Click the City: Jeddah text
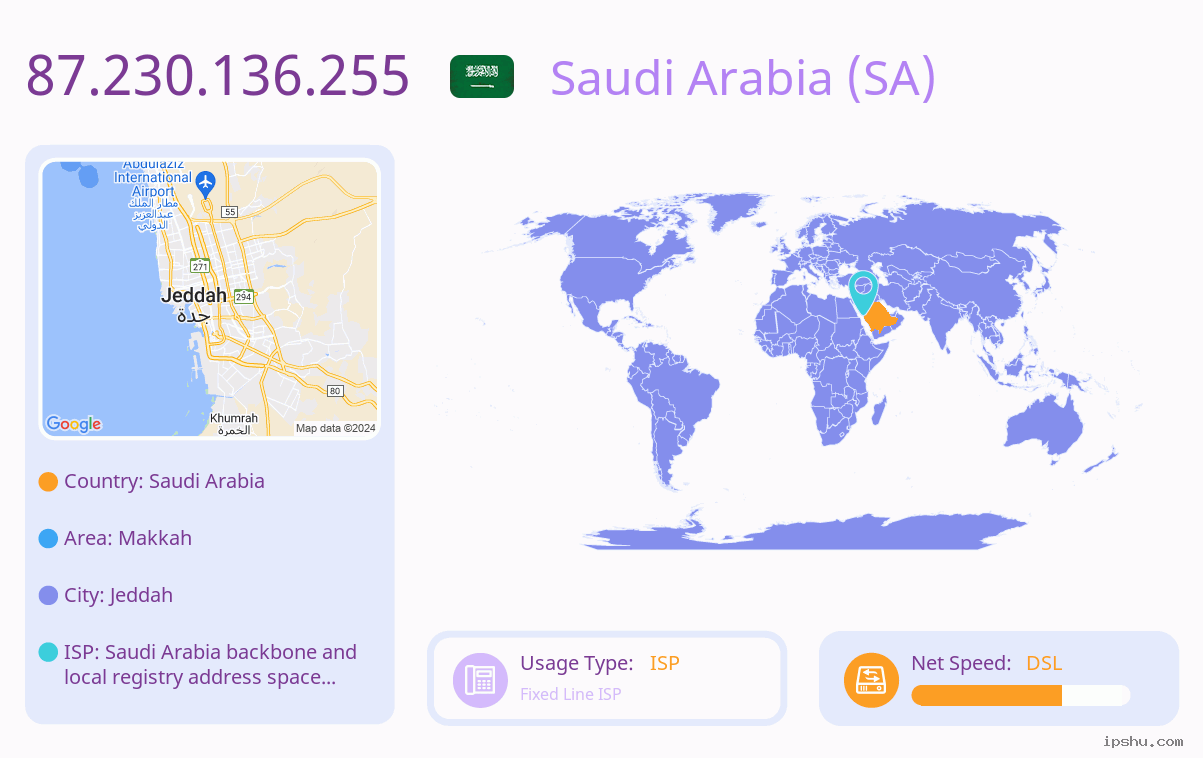This screenshot has height=758, width=1203. click(x=118, y=595)
